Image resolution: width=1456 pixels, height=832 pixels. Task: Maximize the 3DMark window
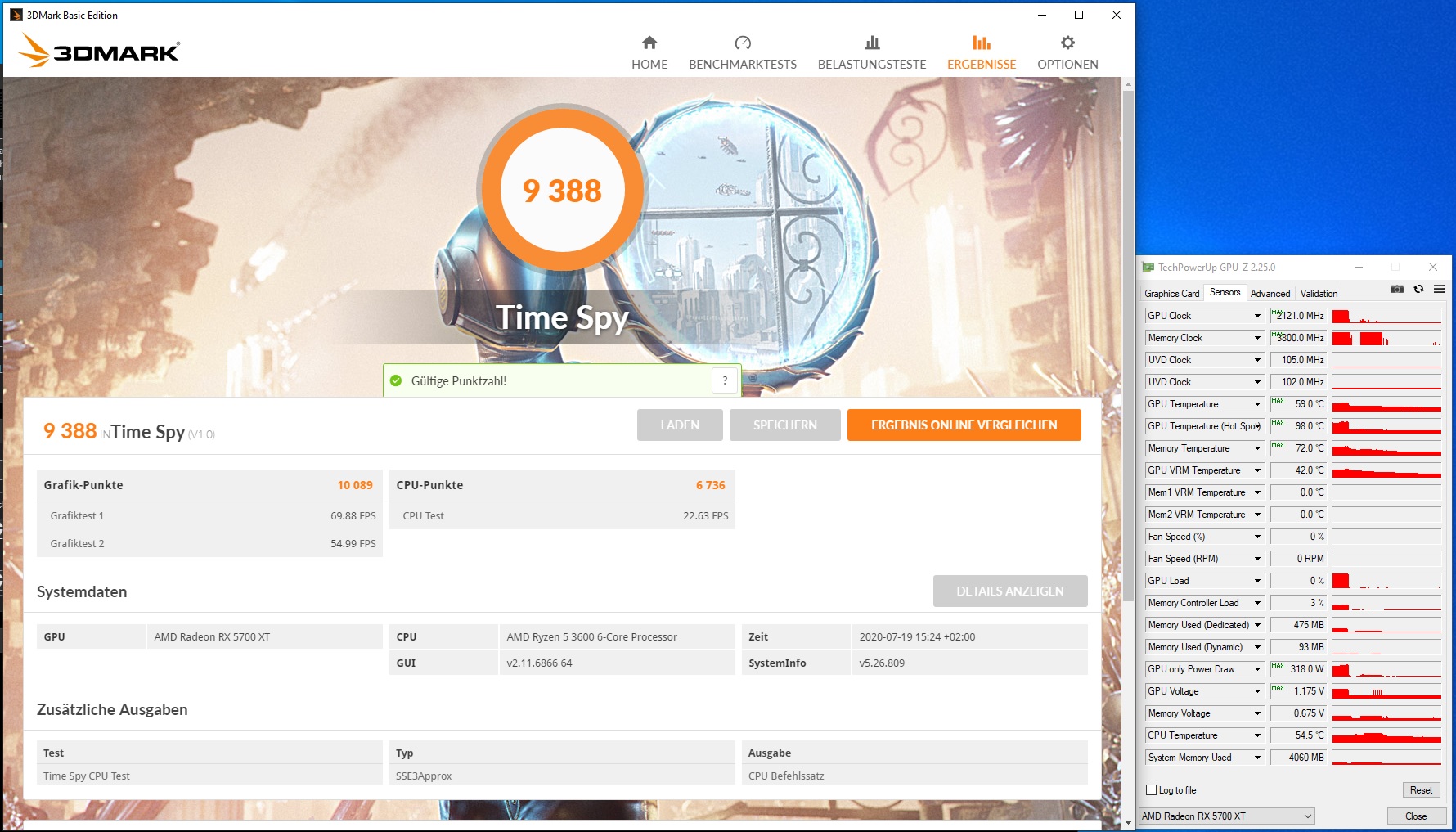pos(1079,15)
